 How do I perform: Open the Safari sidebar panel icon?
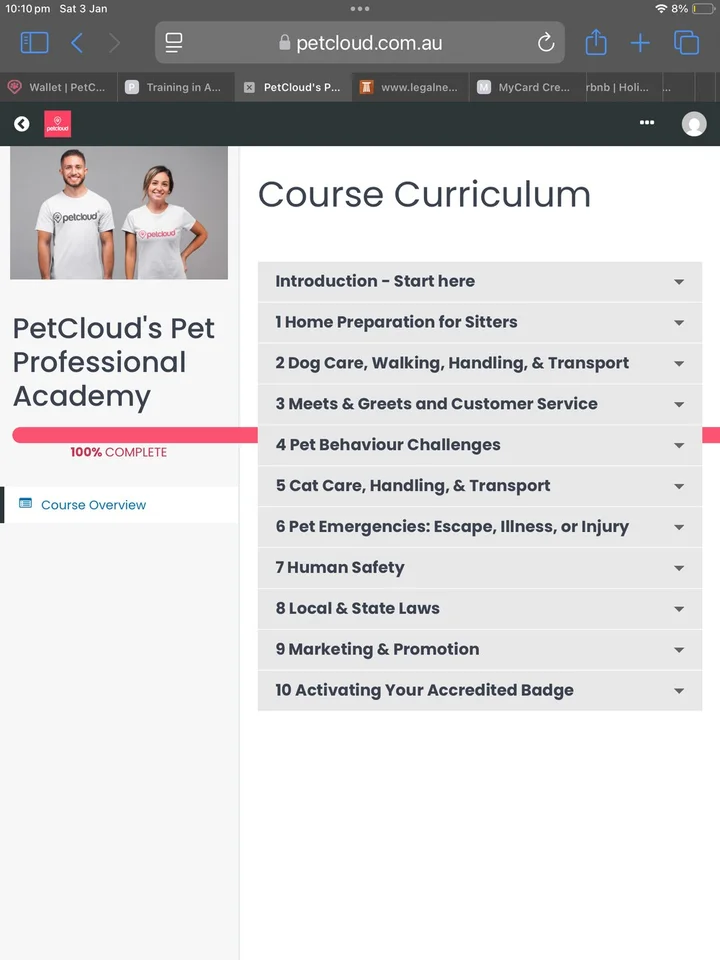[34, 43]
